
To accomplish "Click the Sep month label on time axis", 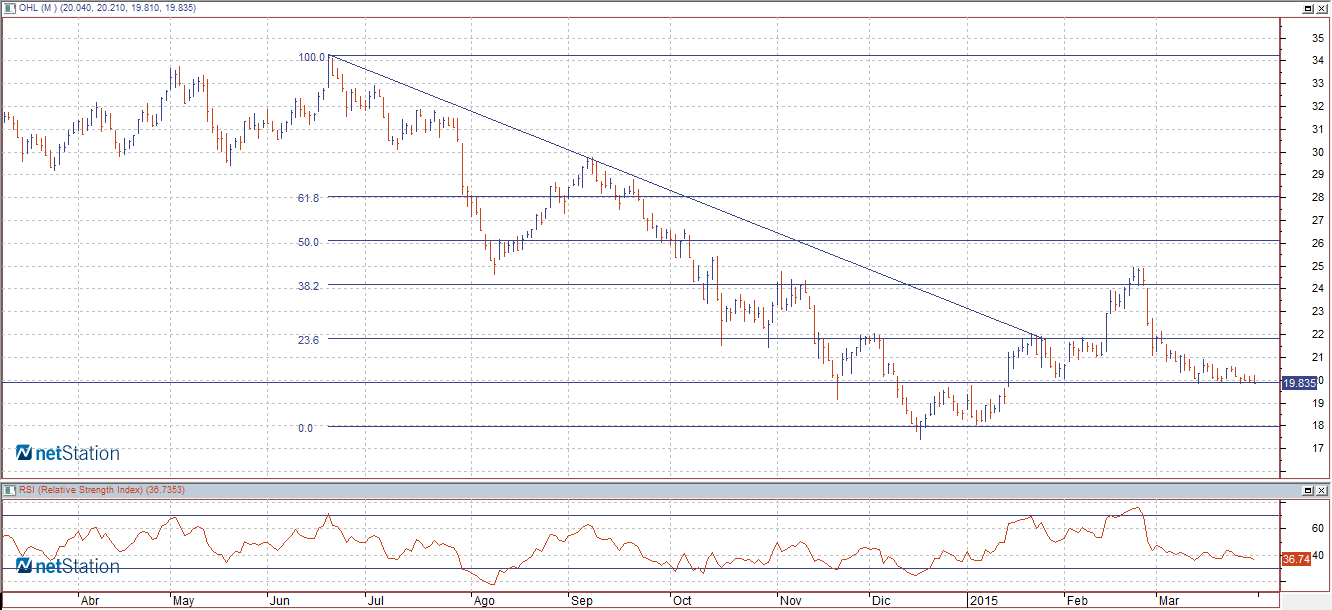I will point(582,602).
